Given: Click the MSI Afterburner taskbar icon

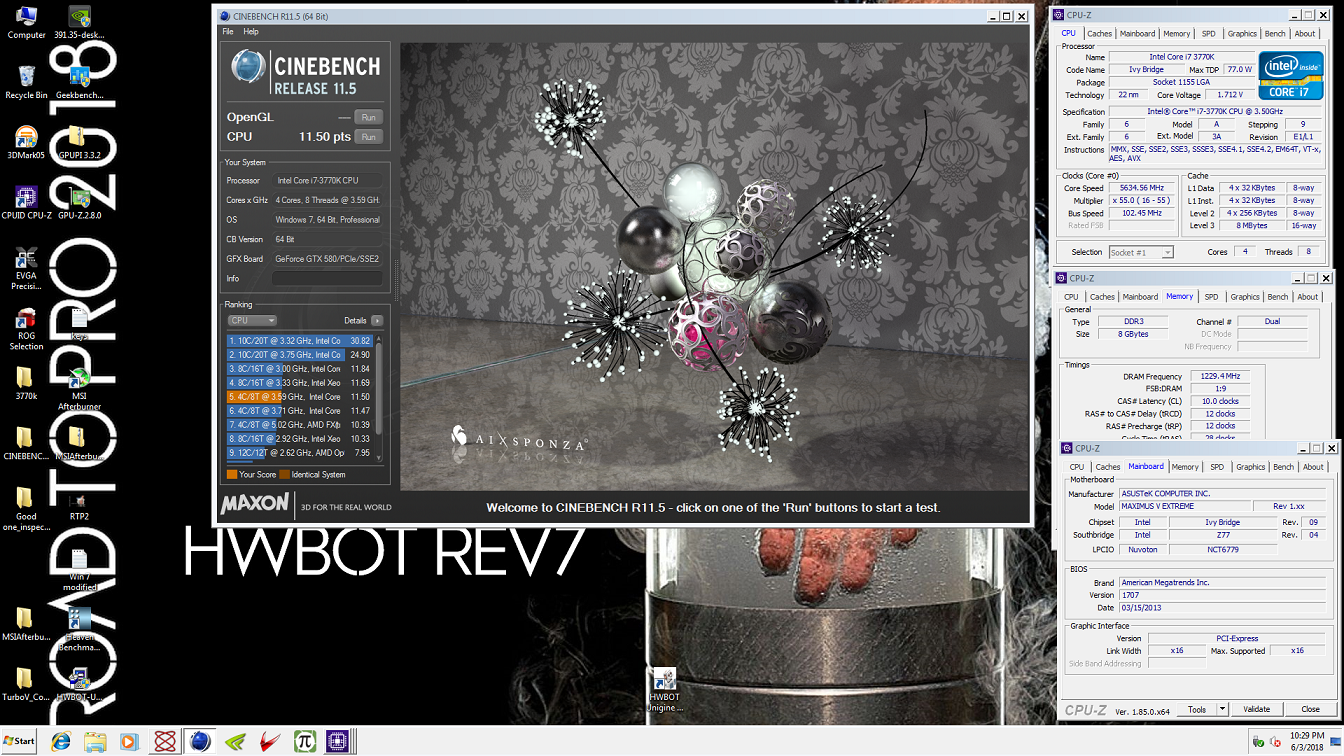Looking at the screenshot, I should tap(270, 741).
